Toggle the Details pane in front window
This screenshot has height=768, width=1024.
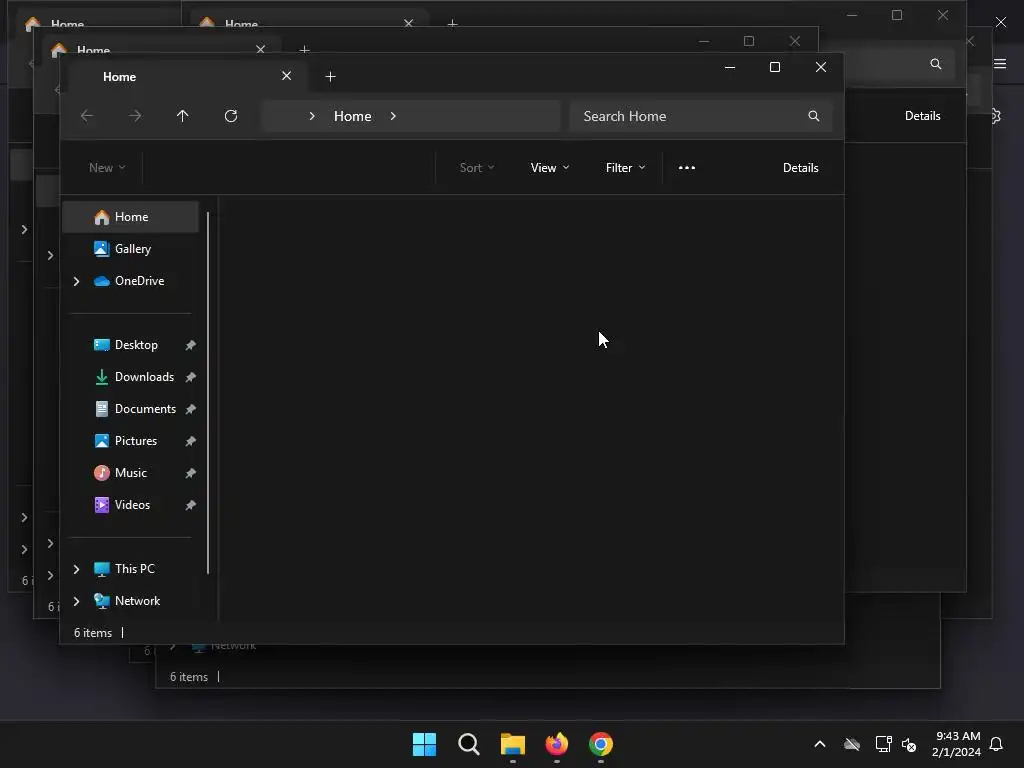(x=800, y=168)
